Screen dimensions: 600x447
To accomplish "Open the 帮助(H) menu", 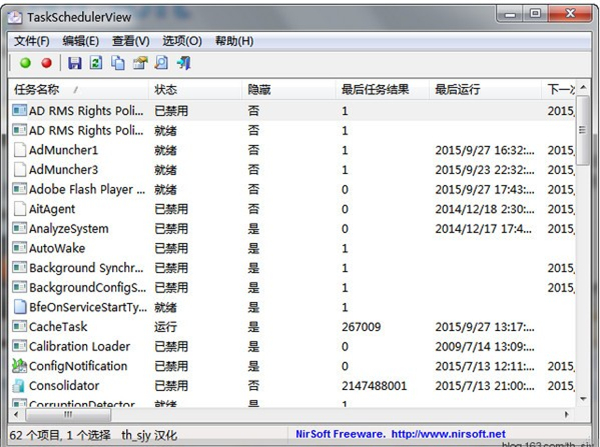I will click(x=234, y=41).
